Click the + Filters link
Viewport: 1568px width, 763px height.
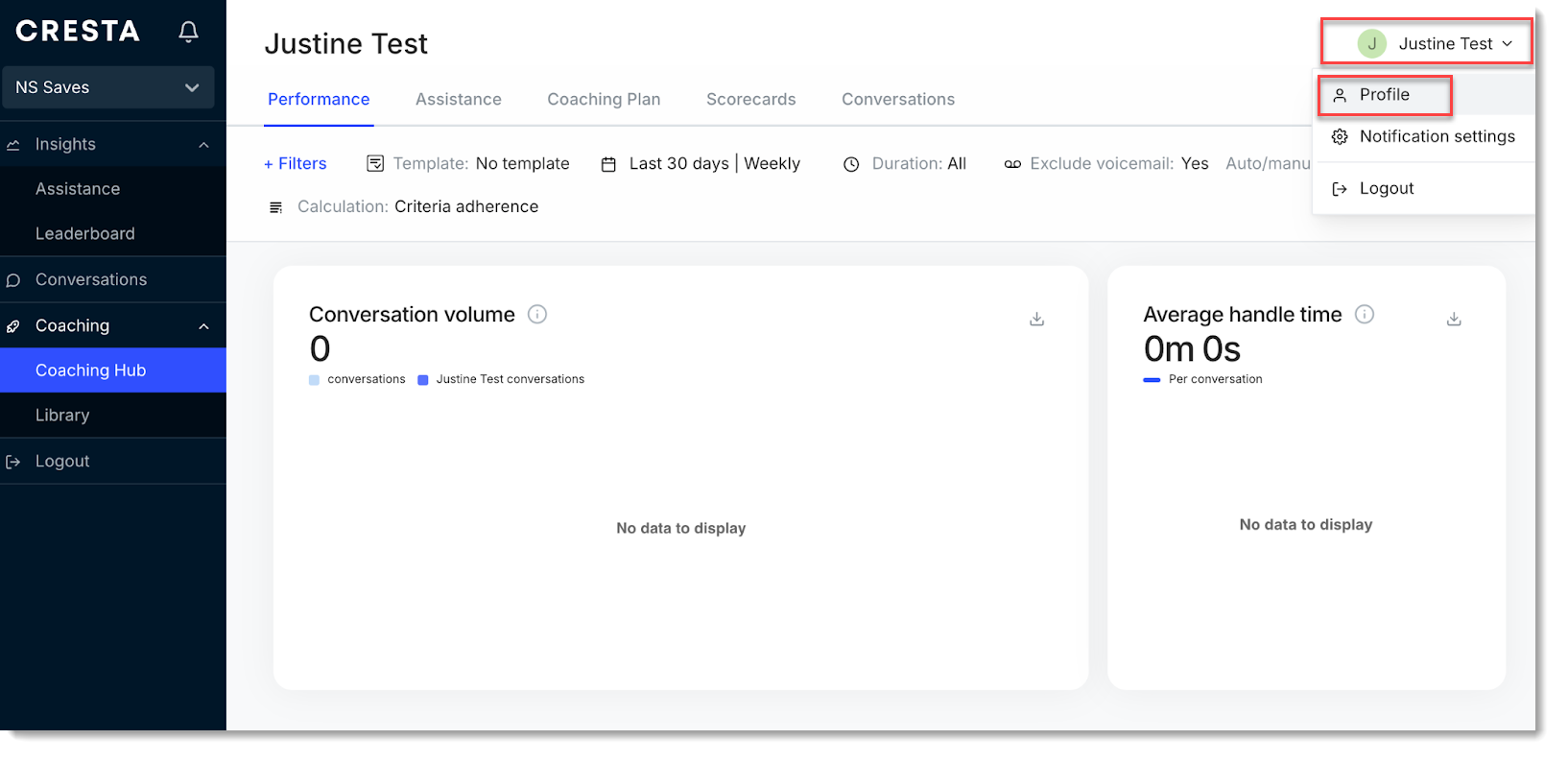(296, 163)
